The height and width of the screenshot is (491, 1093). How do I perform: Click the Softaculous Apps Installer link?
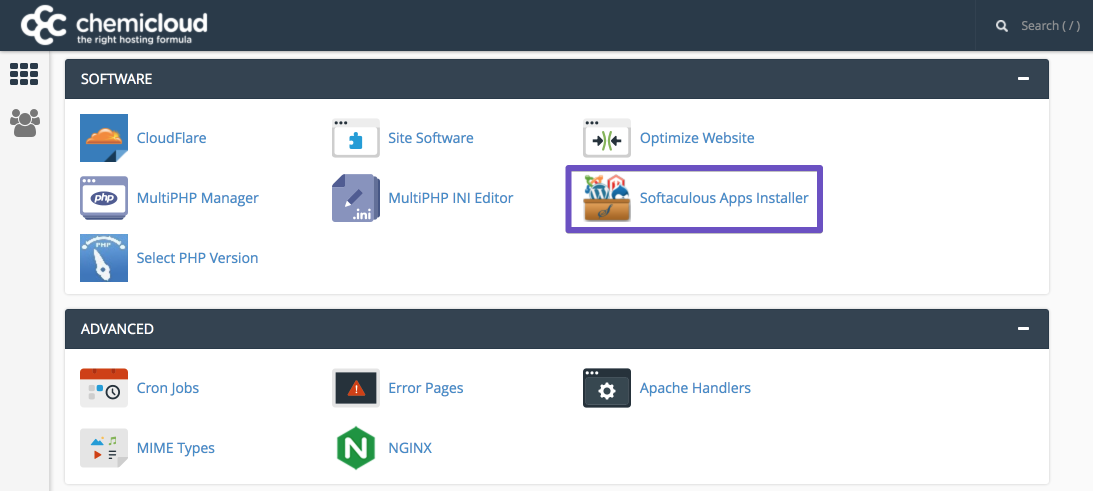724,198
